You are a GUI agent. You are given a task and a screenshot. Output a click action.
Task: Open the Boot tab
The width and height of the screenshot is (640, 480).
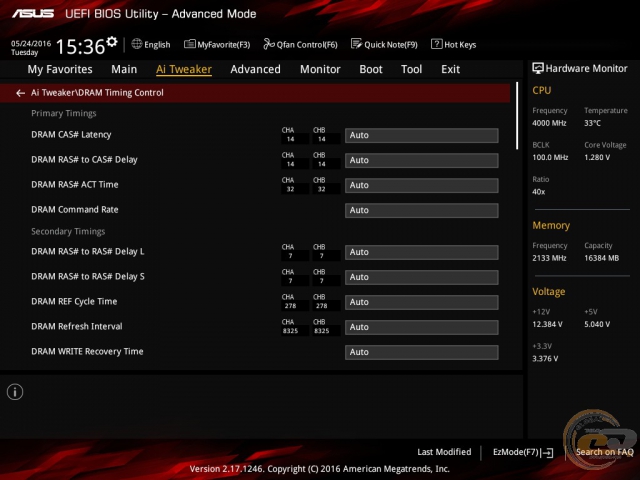point(371,69)
